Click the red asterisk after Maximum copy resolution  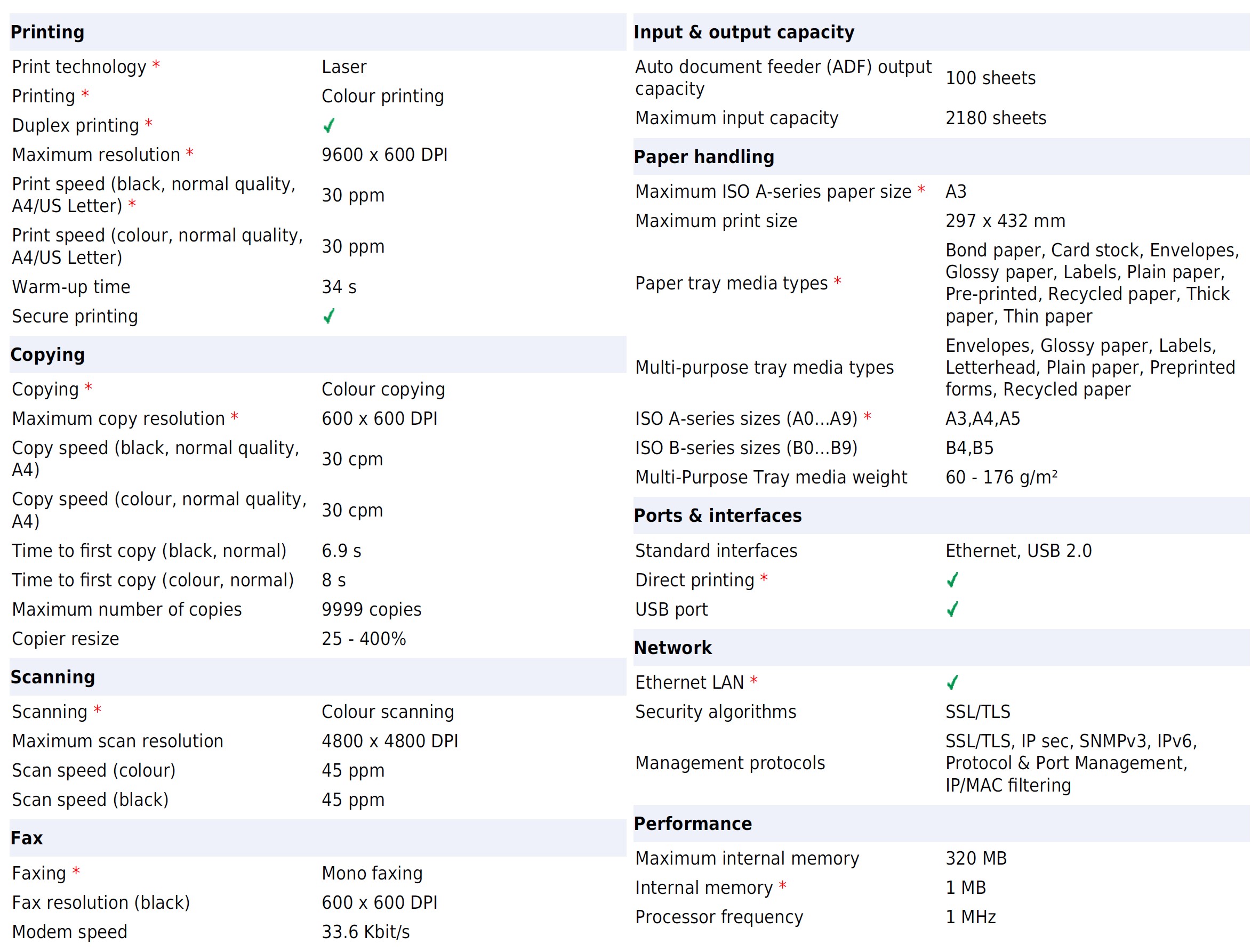pyautogui.click(x=234, y=417)
